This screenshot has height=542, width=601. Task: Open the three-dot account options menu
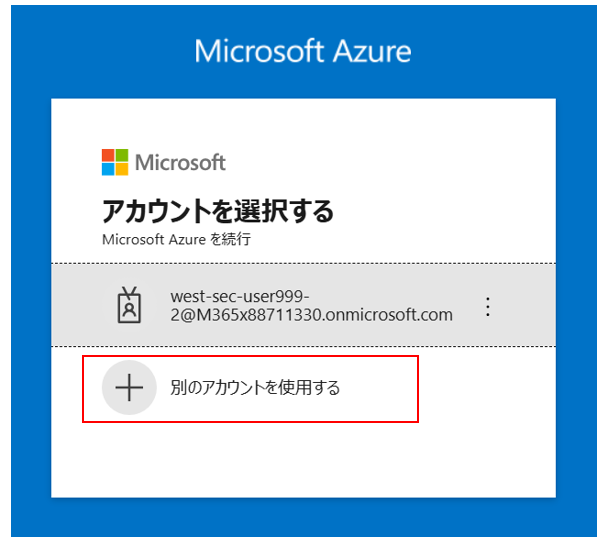pyautogui.click(x=488, y=306)
